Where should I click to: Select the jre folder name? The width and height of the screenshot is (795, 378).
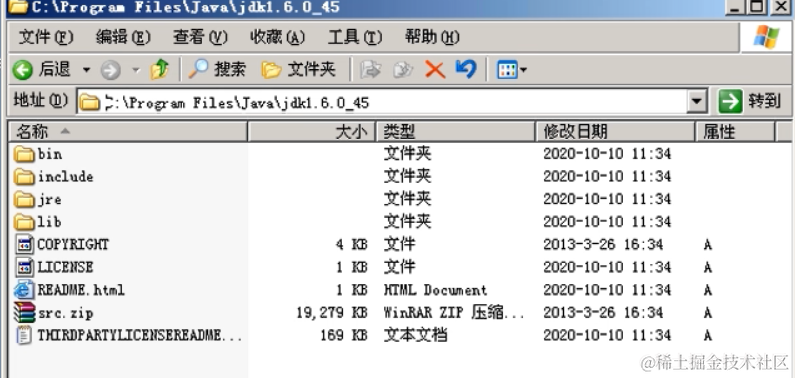pyautogui.click(x=50, y=200)
